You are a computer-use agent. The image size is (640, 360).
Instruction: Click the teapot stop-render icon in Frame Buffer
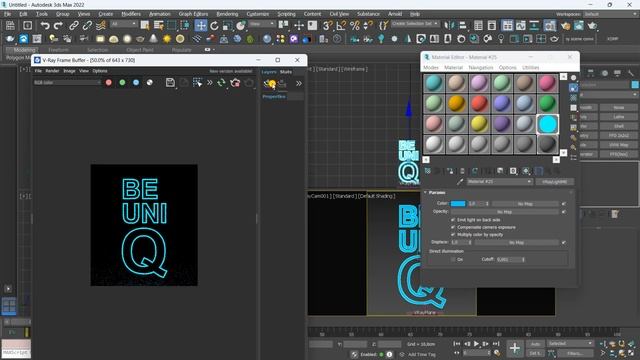tap(235, 83)
